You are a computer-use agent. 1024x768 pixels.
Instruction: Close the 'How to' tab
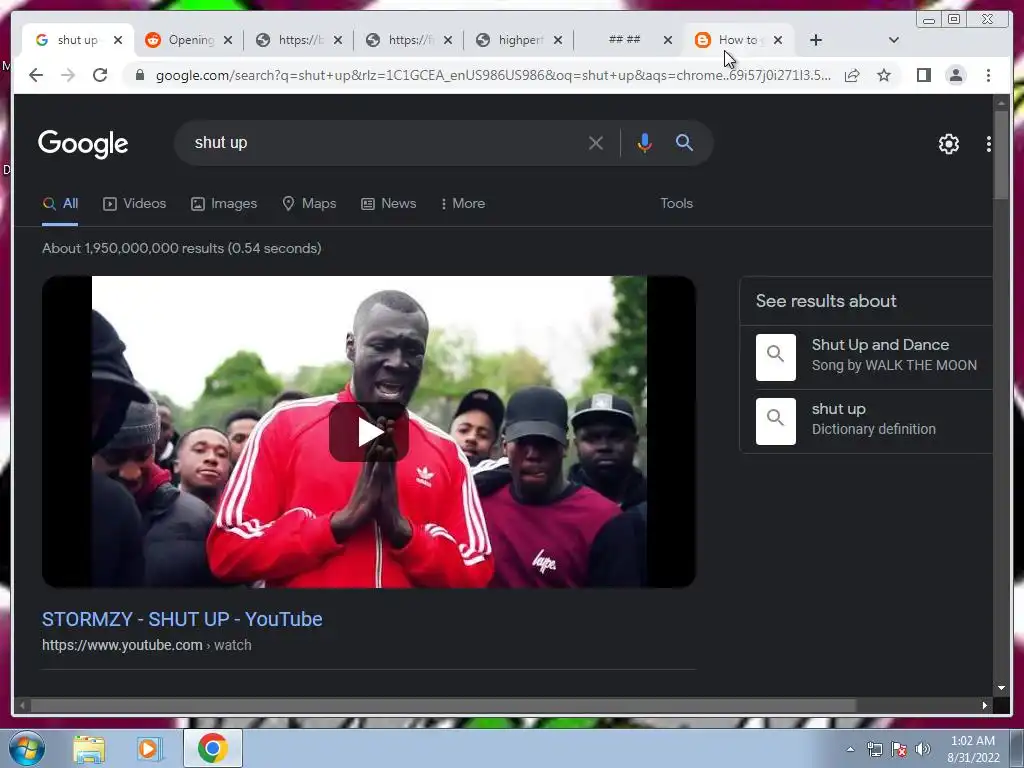point(778,40)
